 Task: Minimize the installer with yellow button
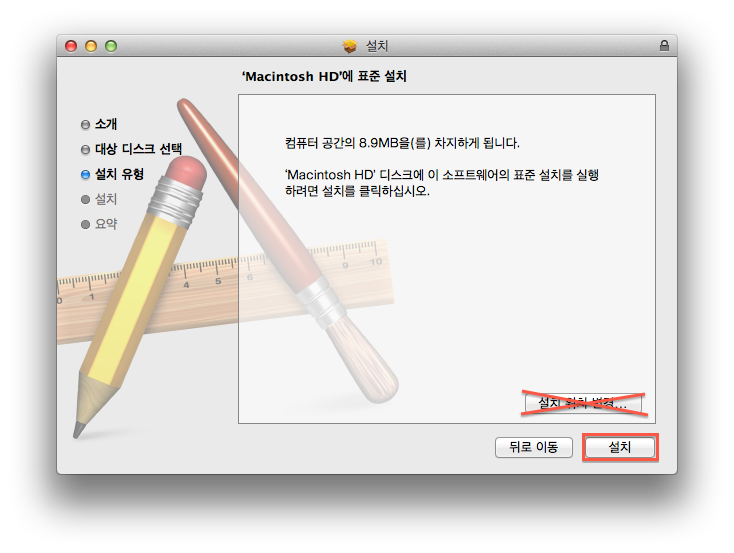pos(91,46)
